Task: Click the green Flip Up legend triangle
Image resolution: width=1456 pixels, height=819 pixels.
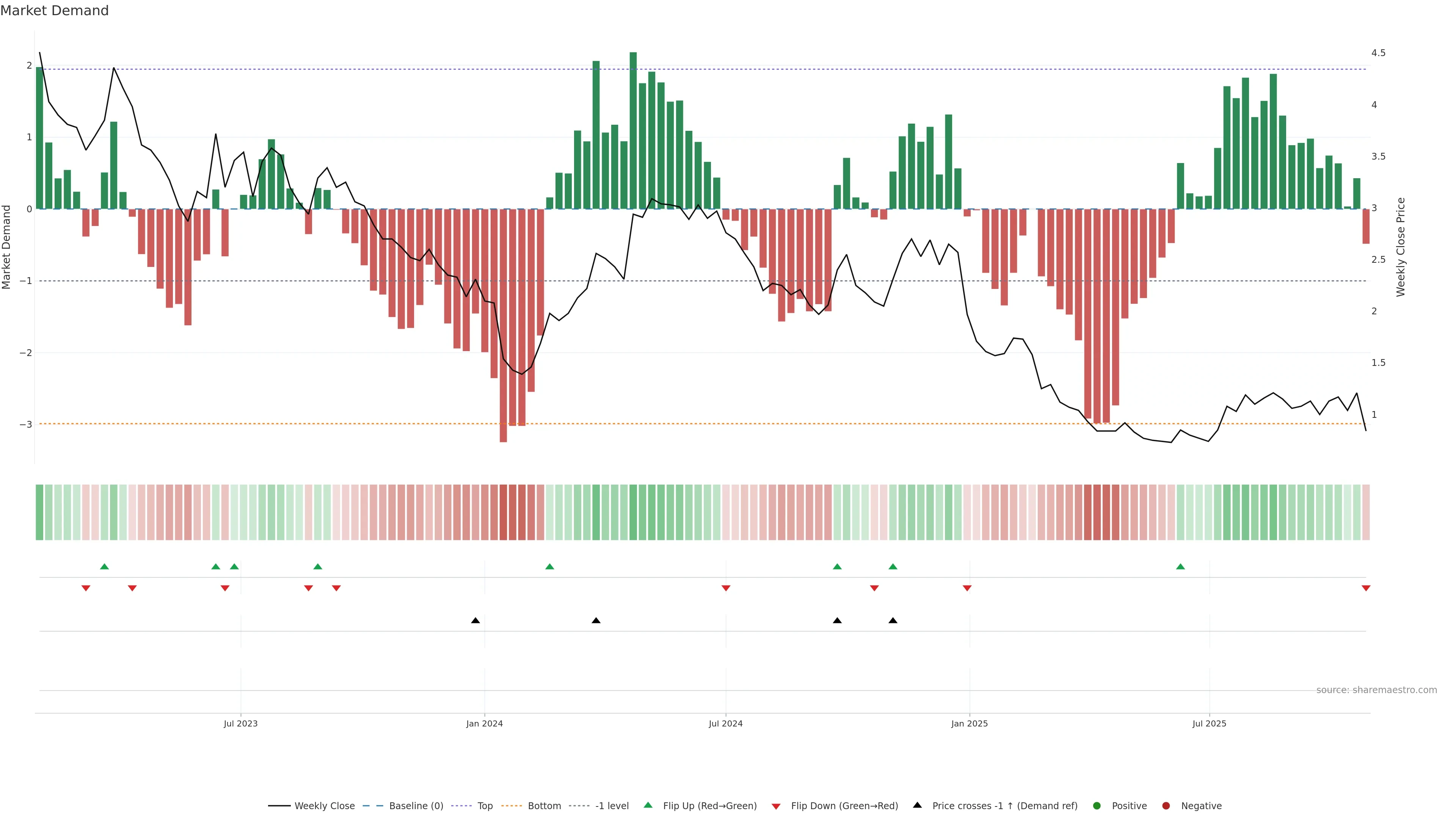Action: coord(648,805)
